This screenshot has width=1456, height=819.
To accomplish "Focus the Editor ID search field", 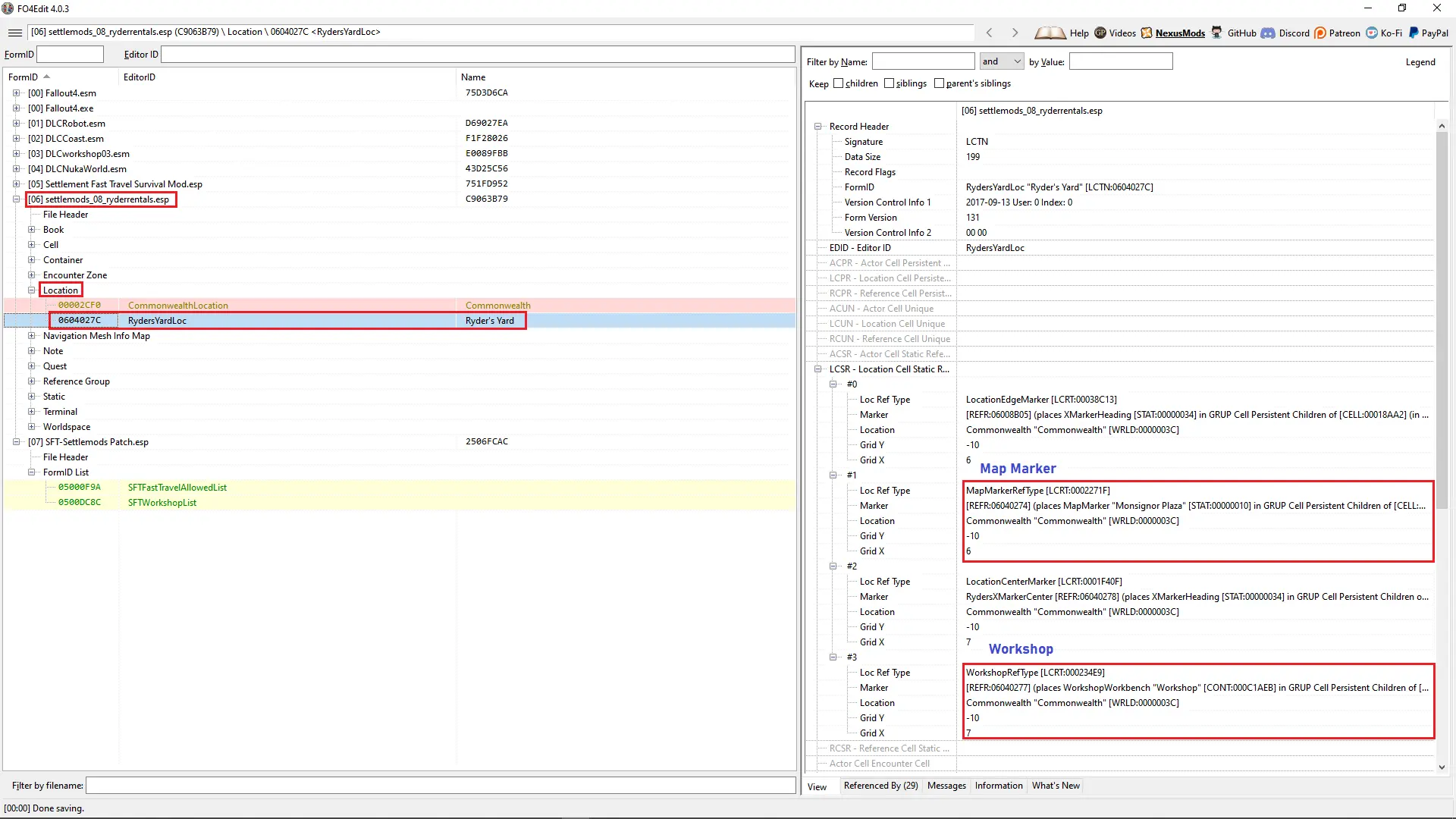I will point(478,55).
